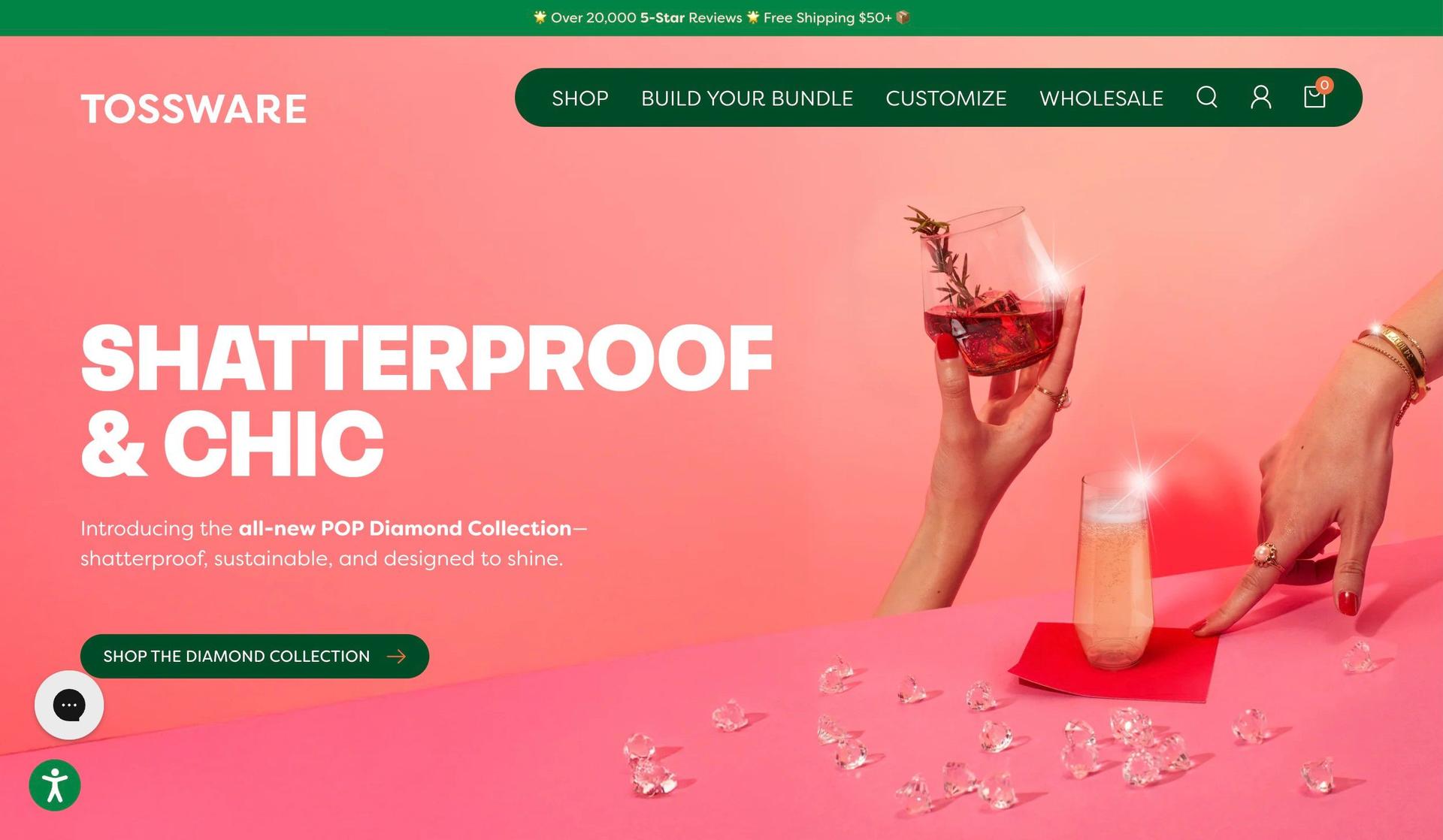
Task: Open the CUSTOMIZE menu item
Action: click(946, 98)
